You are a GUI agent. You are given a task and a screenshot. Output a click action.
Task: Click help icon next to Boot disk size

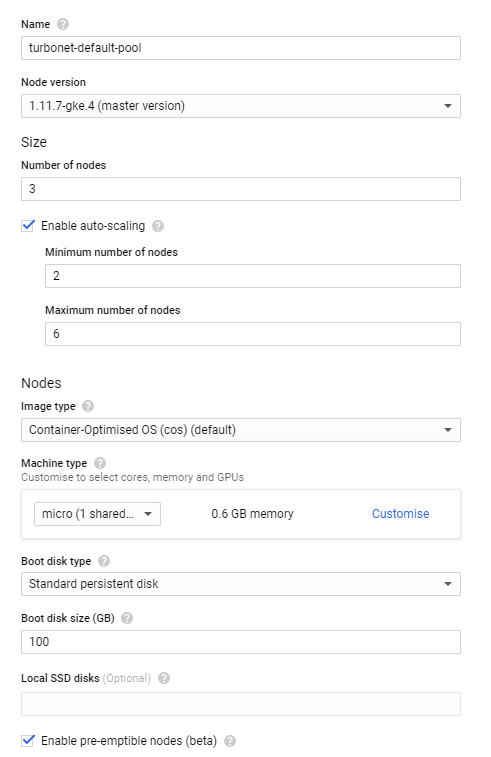pos(127,618)
